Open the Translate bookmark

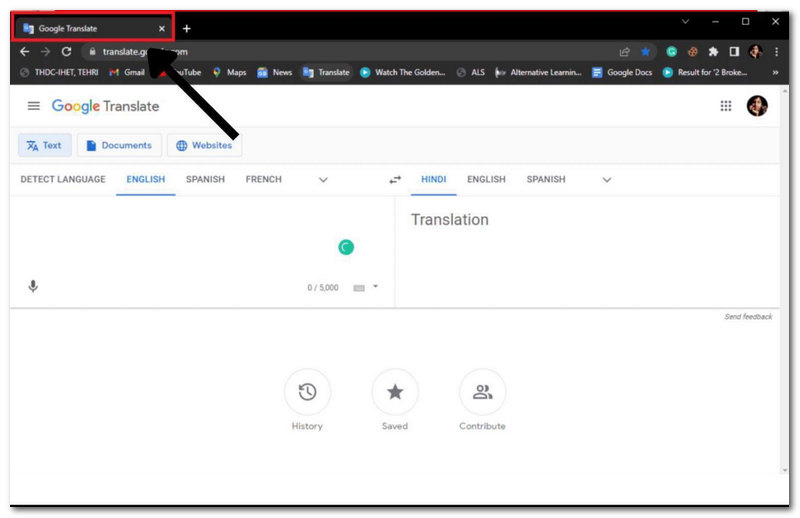[x=327, y=72]
